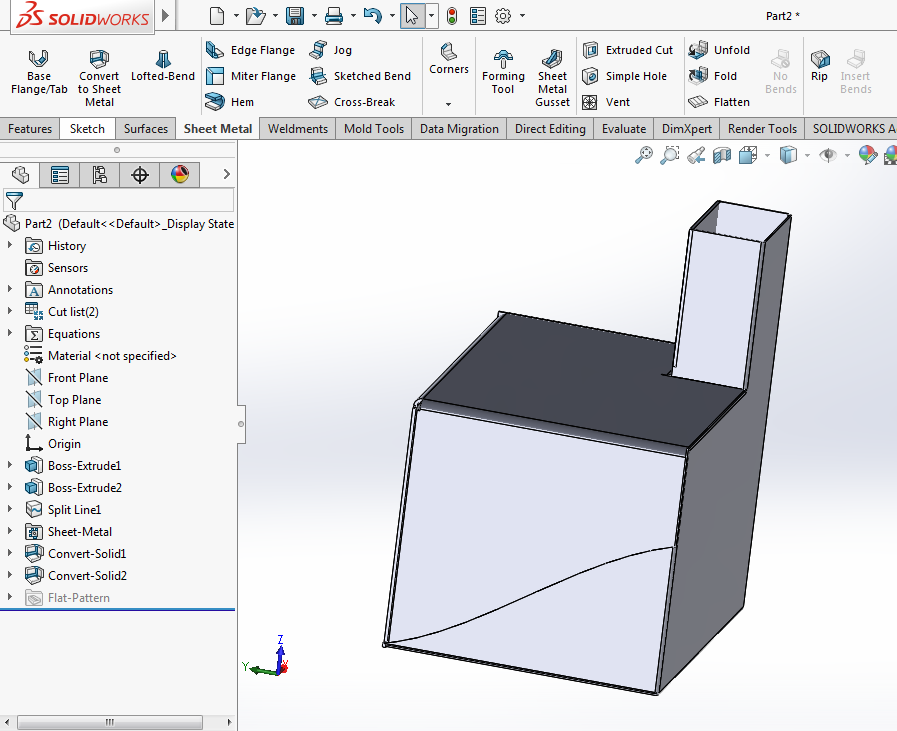The image size is (897, 731).
Task: Click Zoom to Fit in view toolbar
Action: click(644, 155)
